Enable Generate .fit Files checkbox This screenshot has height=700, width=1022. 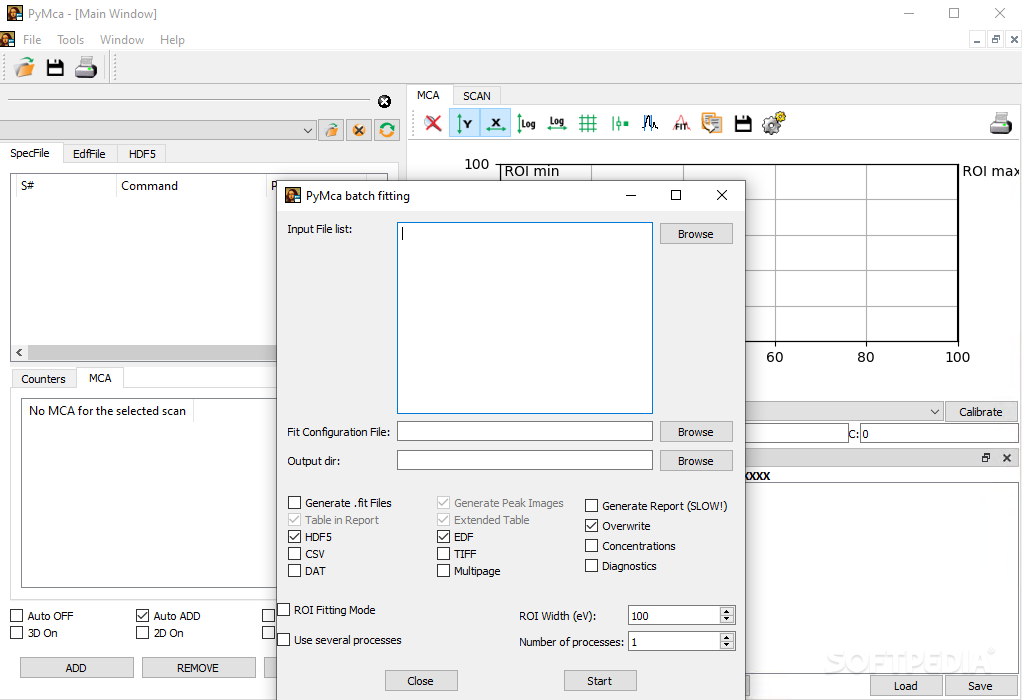(x=295, y=503)
